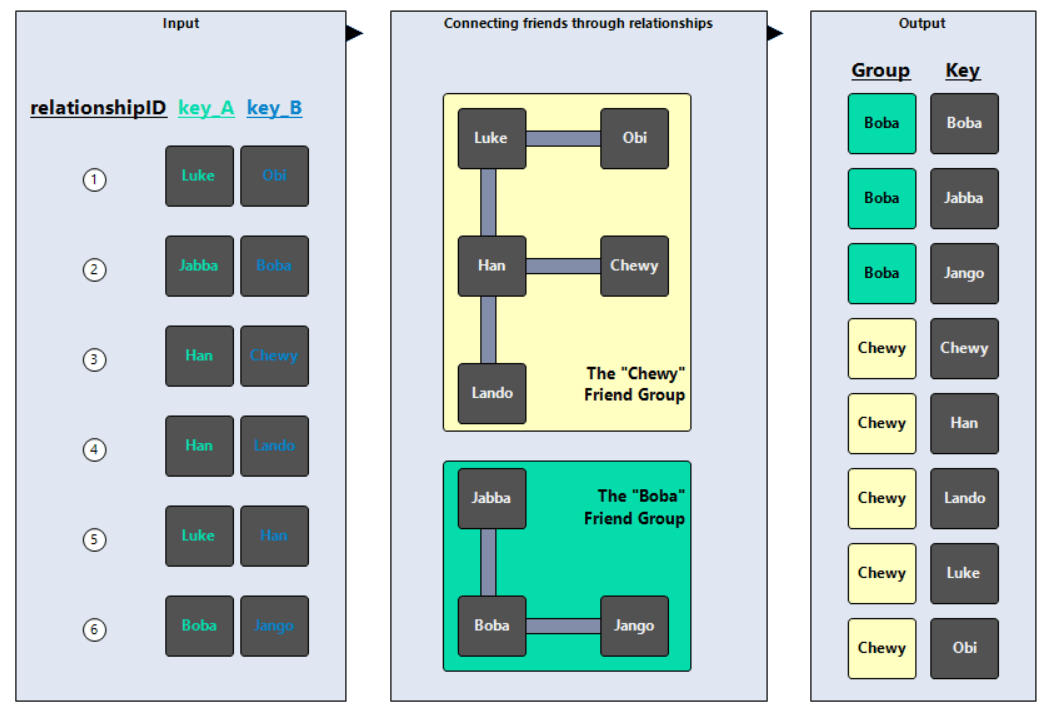Select the Chewy node in relationship 3

pyautogui.click(x=274, y=356)
